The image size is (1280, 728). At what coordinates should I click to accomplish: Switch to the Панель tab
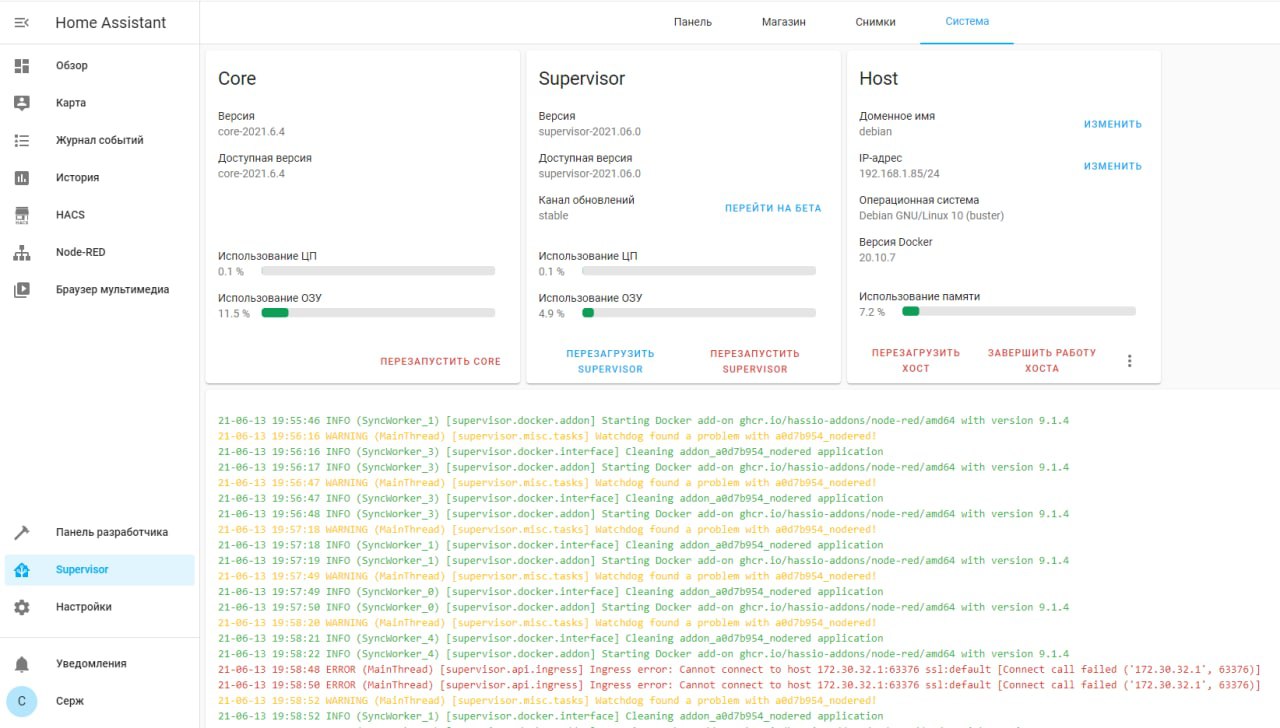coord(693,22)
